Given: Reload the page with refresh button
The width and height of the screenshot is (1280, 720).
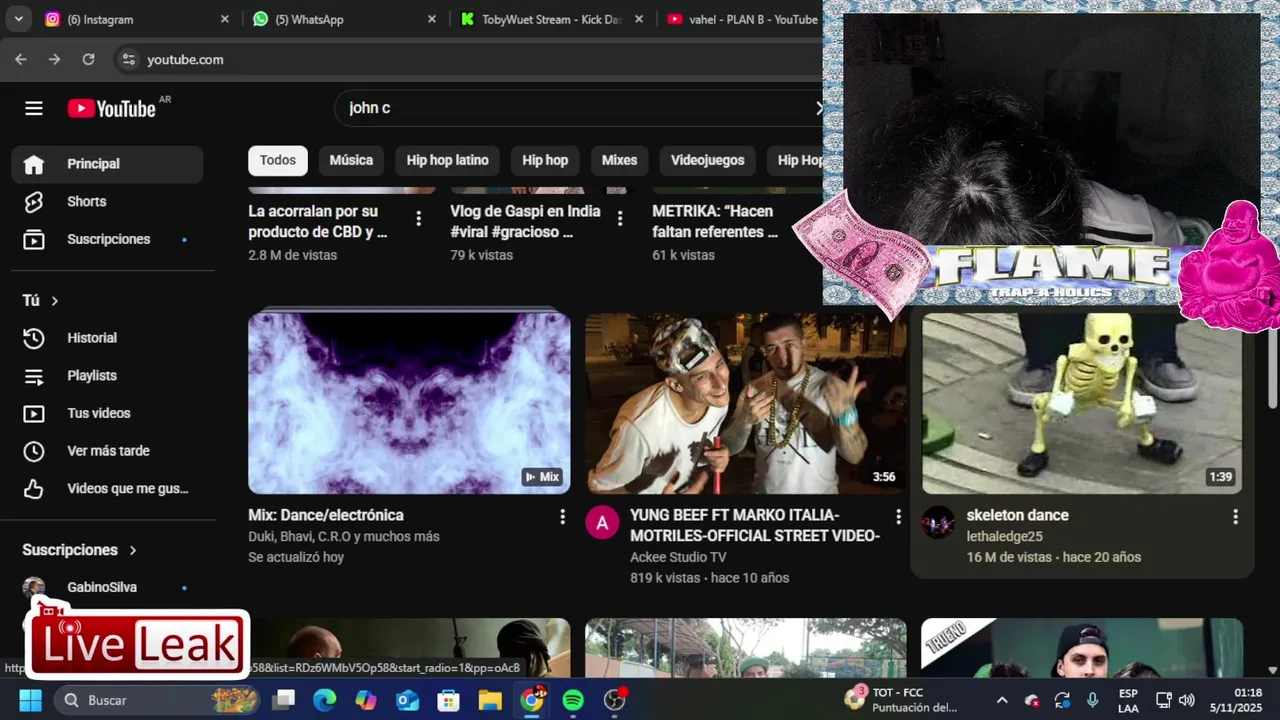Looking at the screenshot, I should 88,59.
